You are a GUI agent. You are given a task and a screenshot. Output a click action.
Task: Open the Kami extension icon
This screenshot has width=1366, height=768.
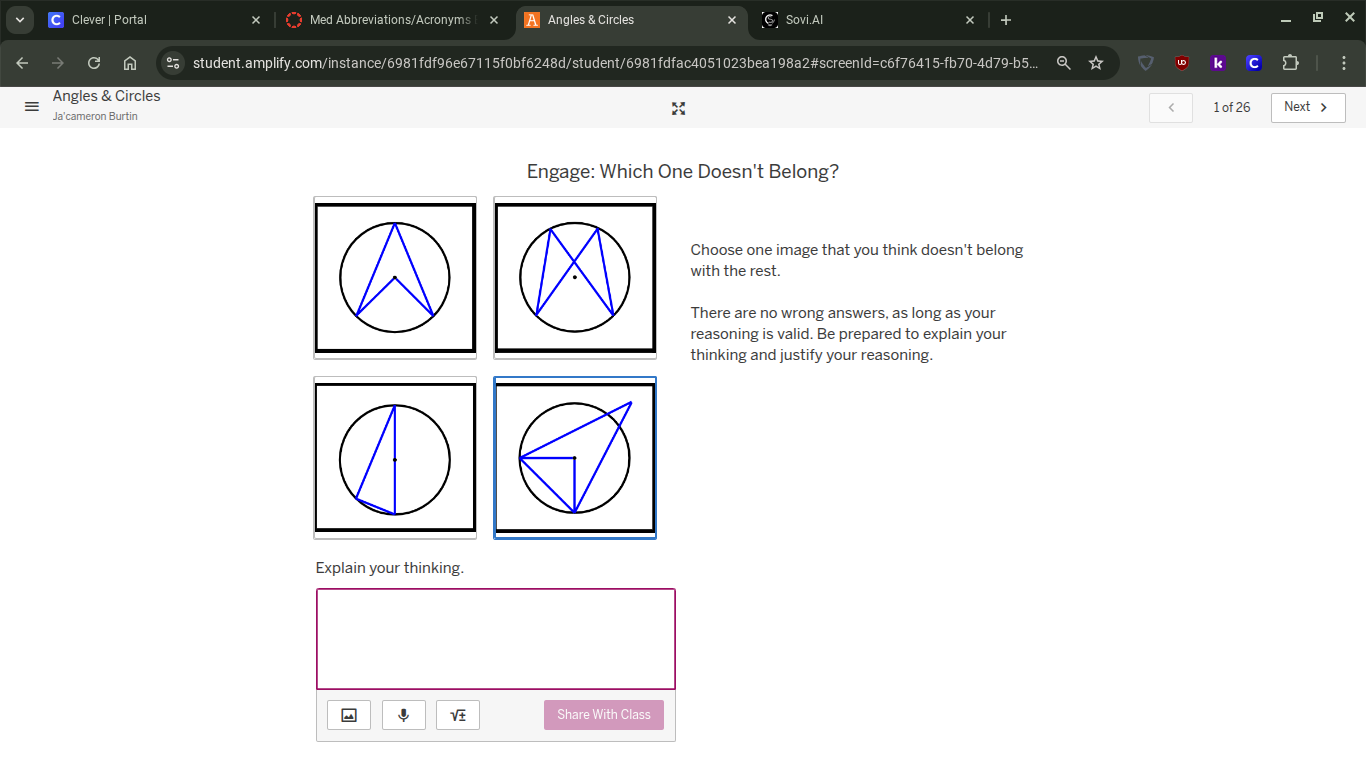(x=1217, y=62)
